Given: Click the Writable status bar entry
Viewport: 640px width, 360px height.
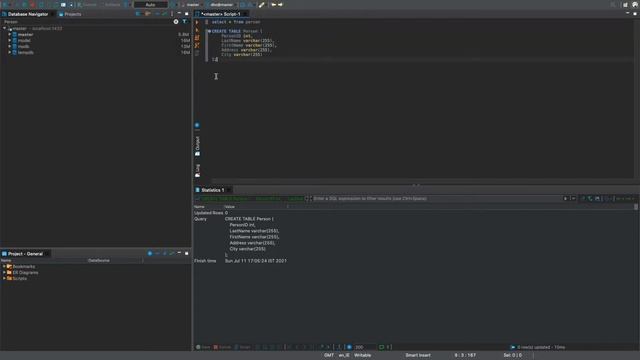Looking at the screenshot, I should pos(362,355).
